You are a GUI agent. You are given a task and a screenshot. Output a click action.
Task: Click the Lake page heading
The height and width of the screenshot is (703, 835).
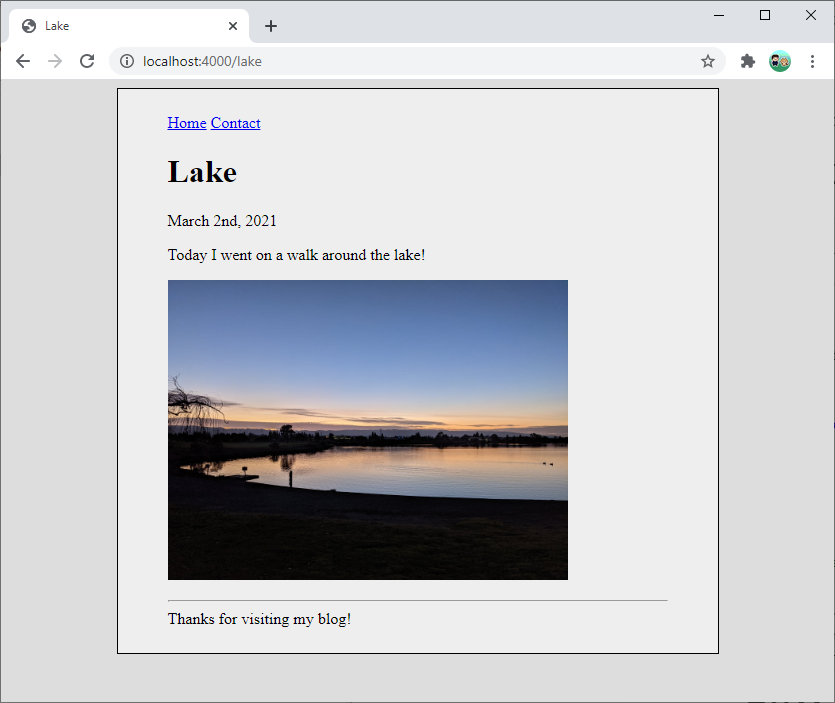pos(202,172)
